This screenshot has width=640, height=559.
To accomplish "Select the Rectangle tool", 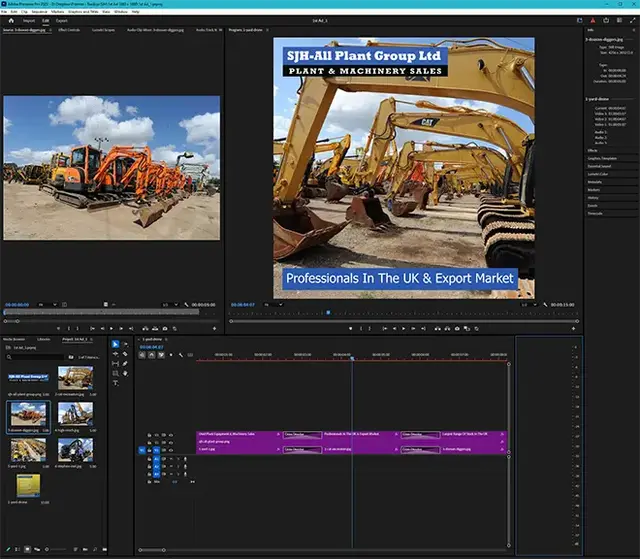I will 116,373.
